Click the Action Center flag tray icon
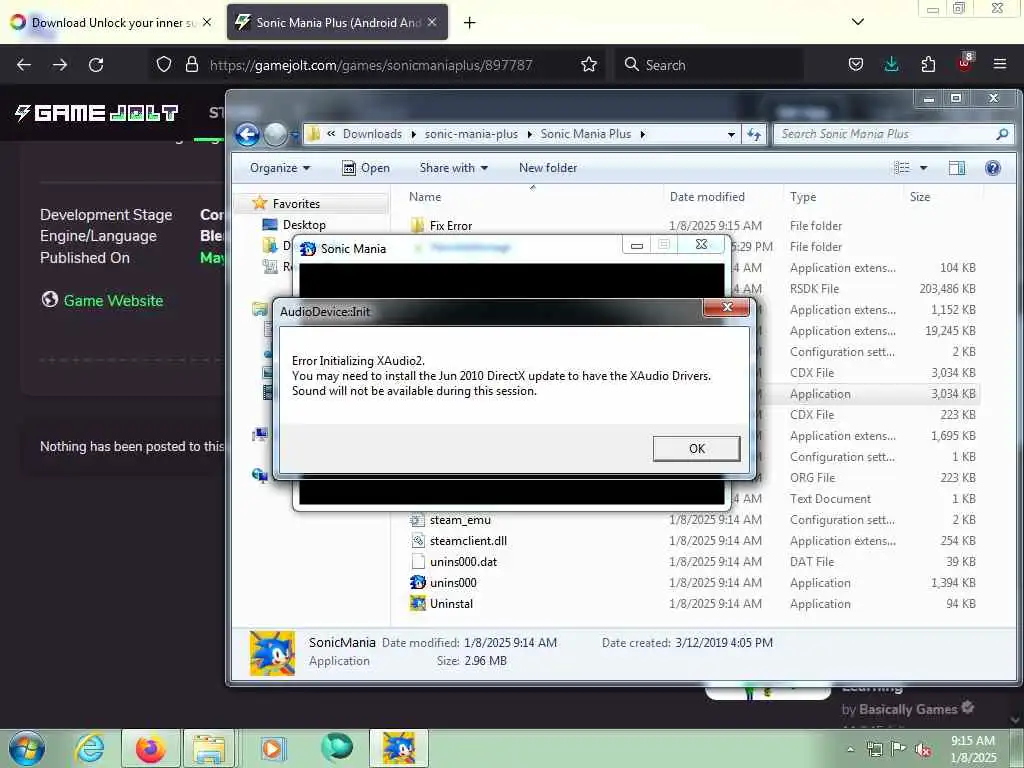 [899, 750]
